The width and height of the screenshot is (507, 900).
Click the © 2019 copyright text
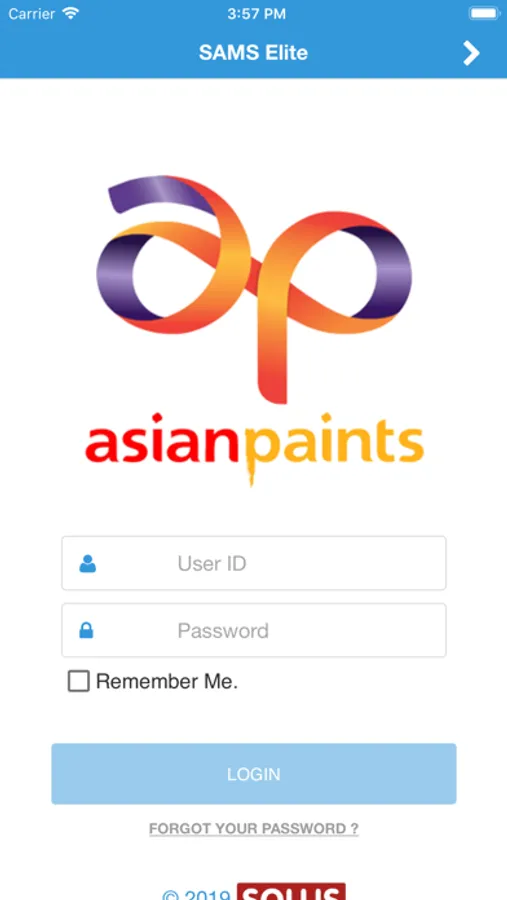coord(197,895)
